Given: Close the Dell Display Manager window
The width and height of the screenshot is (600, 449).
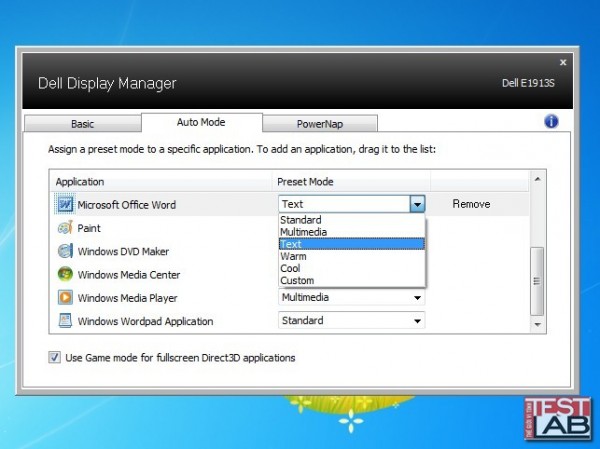Looking at the screenshot, I should [x=563, y=62].
